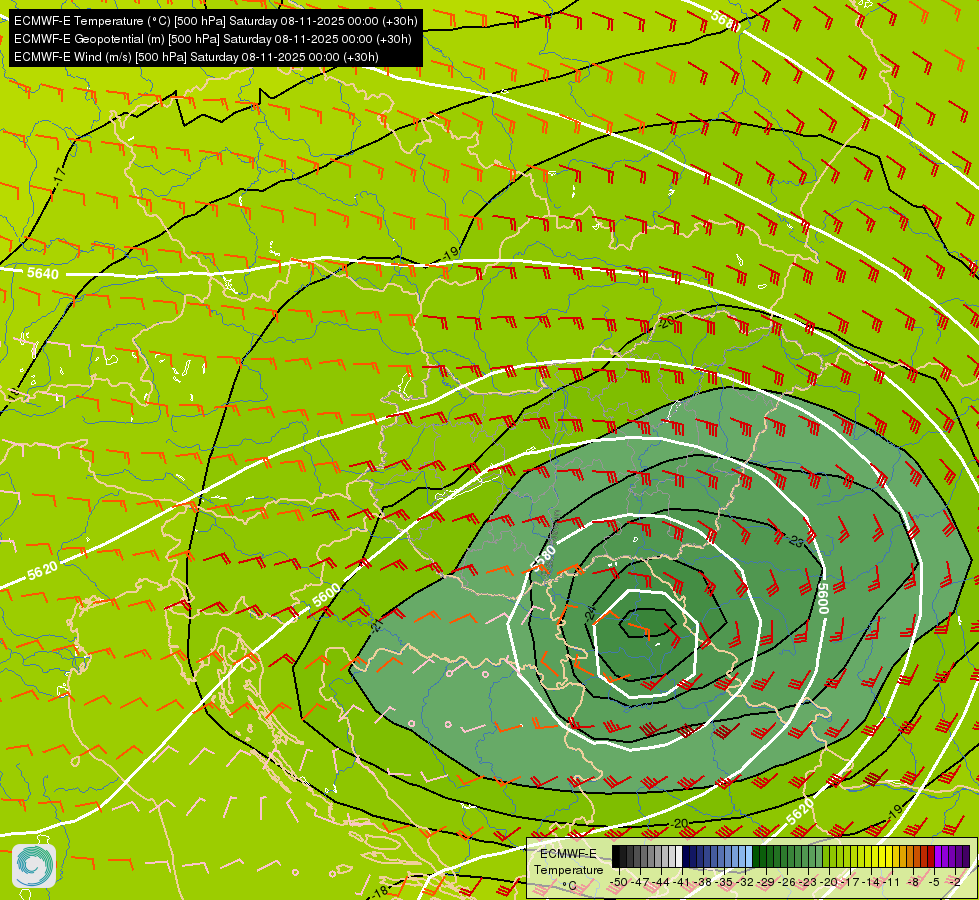979x900 pixels.
Task: Click the -17 isotherm label on the map
Action: click(59, 178)
